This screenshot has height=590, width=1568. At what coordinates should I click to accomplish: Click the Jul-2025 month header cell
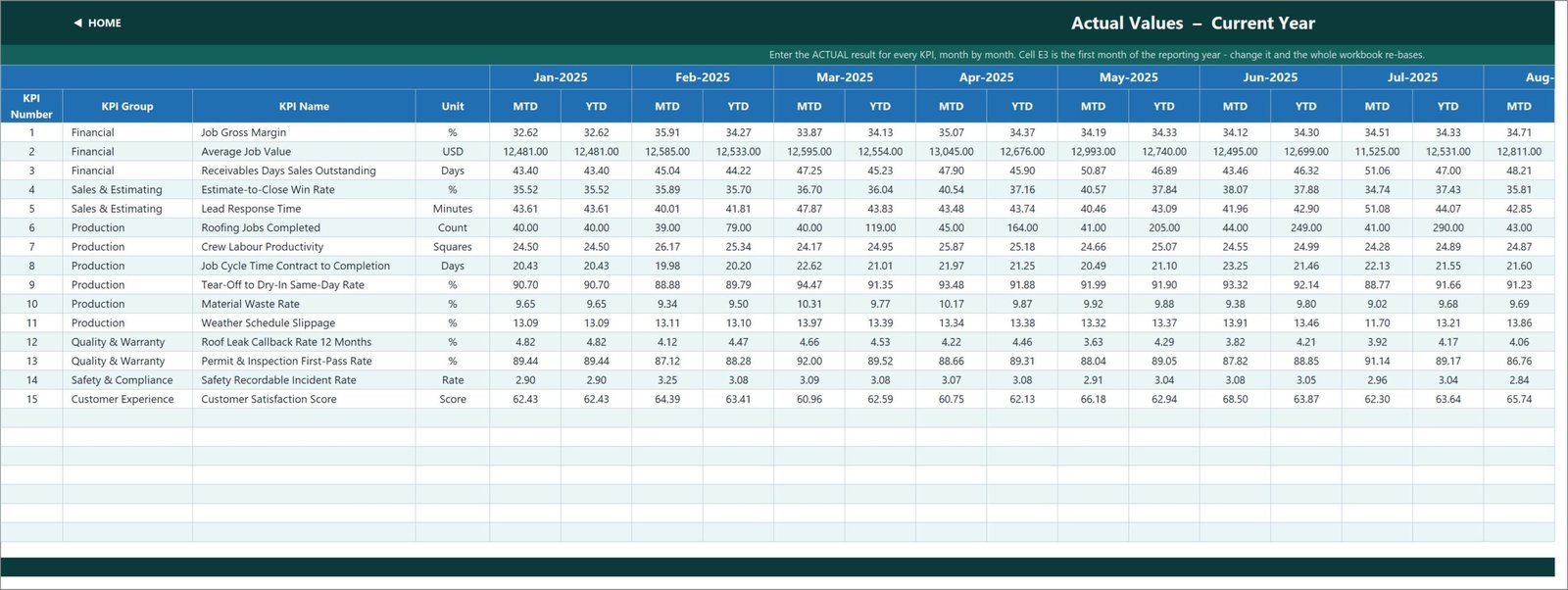(1412, 77)
